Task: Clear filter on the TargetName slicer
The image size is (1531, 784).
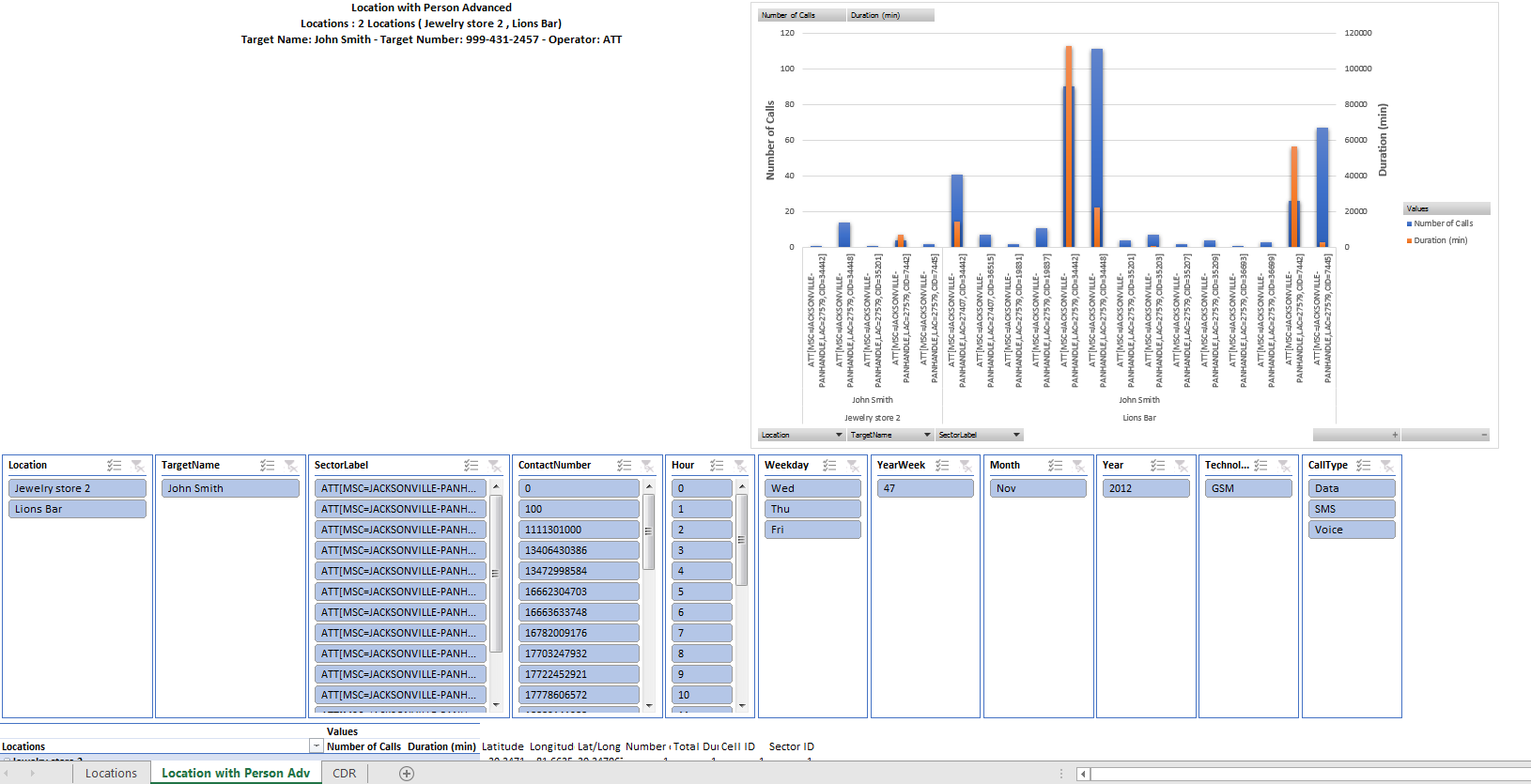Action: (x=291, y=466)
